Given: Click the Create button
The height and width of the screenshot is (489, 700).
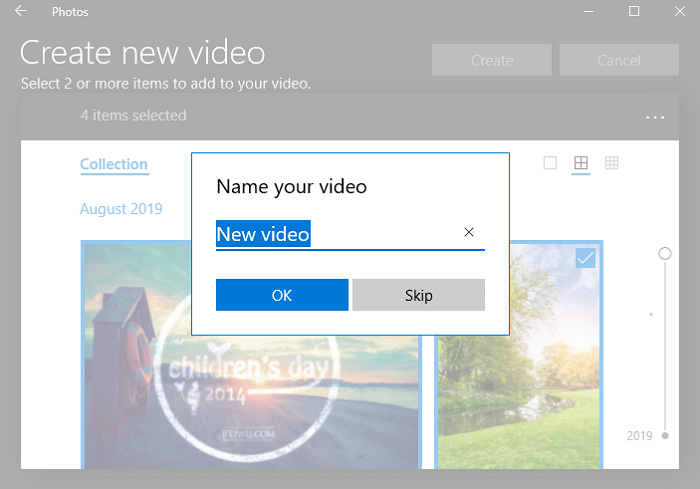Looking at the screenshot, I should click(x=492, y=60).
